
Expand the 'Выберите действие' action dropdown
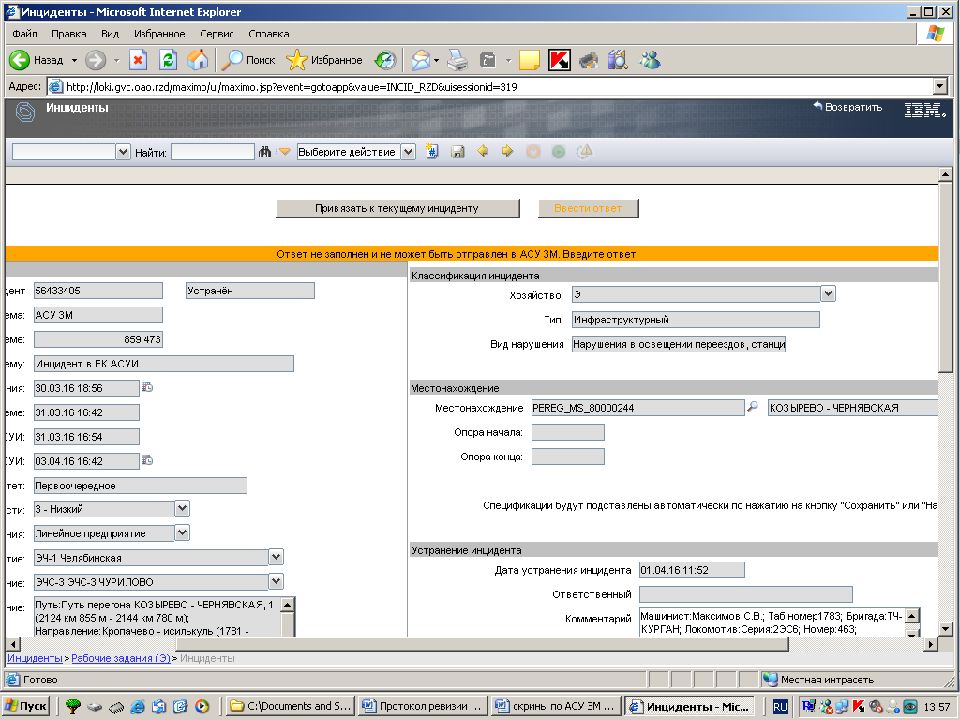408,152
